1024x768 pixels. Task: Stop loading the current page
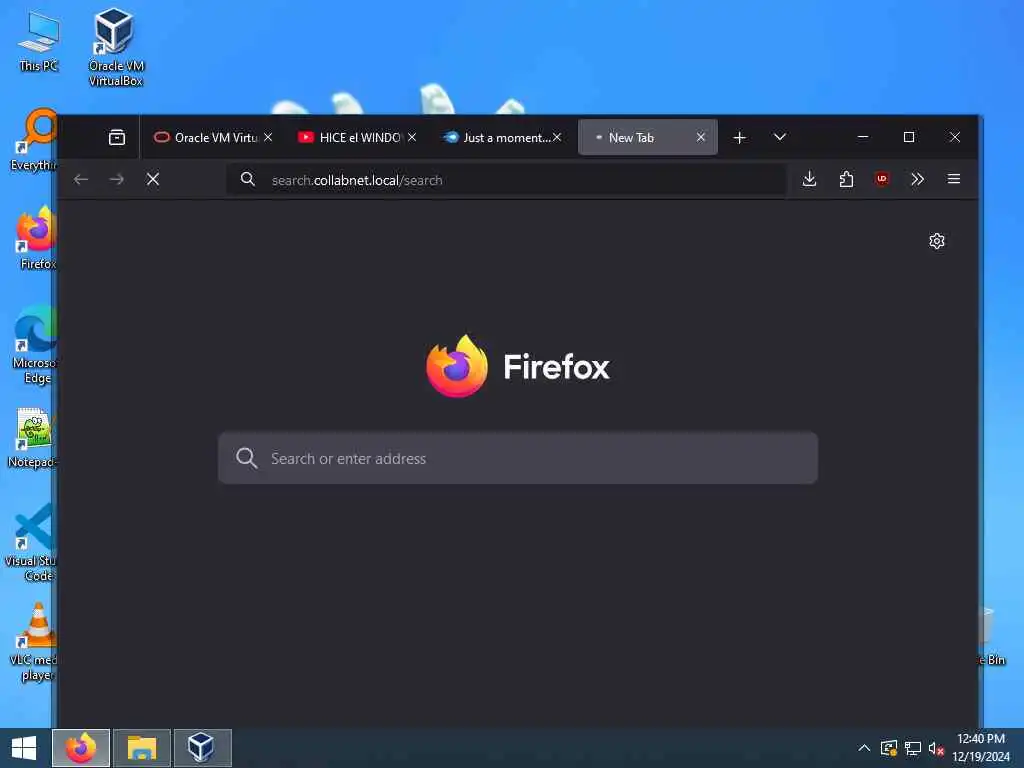153,179
